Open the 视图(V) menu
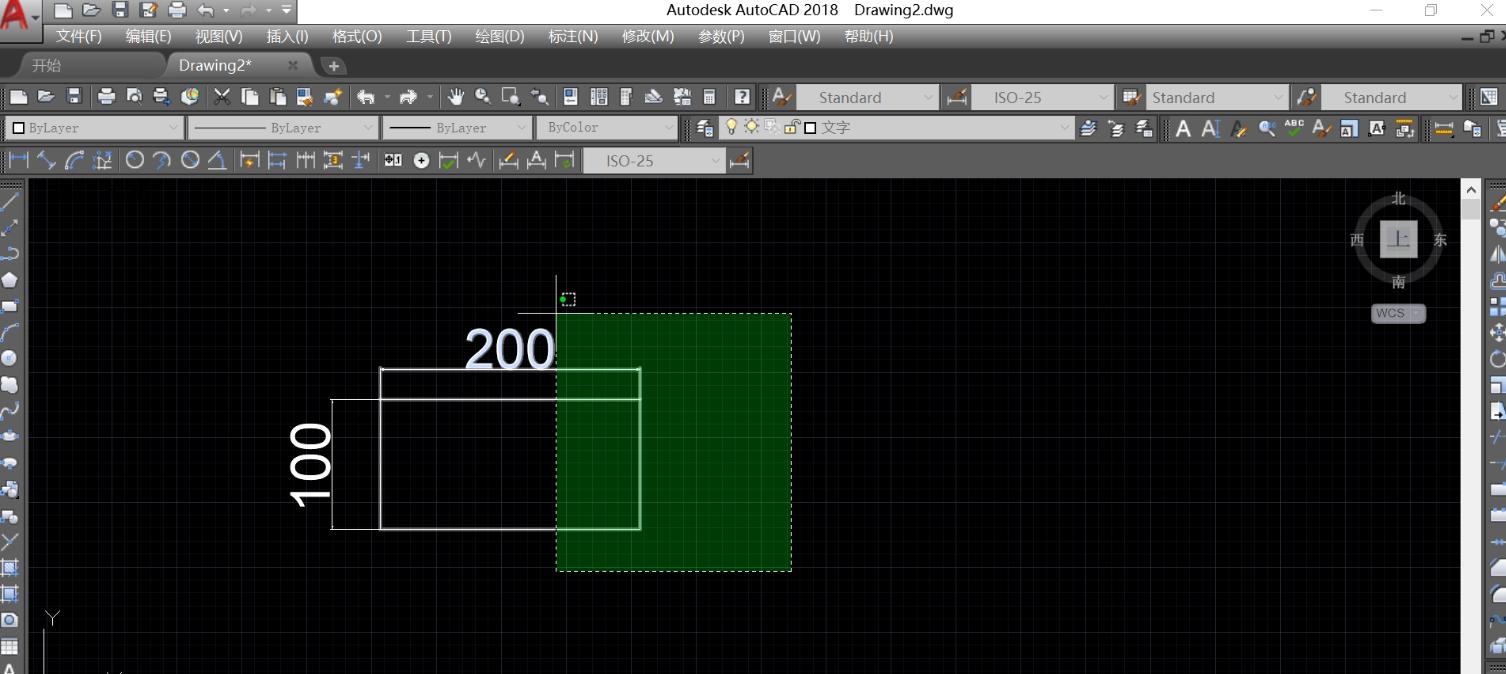The image size is (1506, 674). 219,36
